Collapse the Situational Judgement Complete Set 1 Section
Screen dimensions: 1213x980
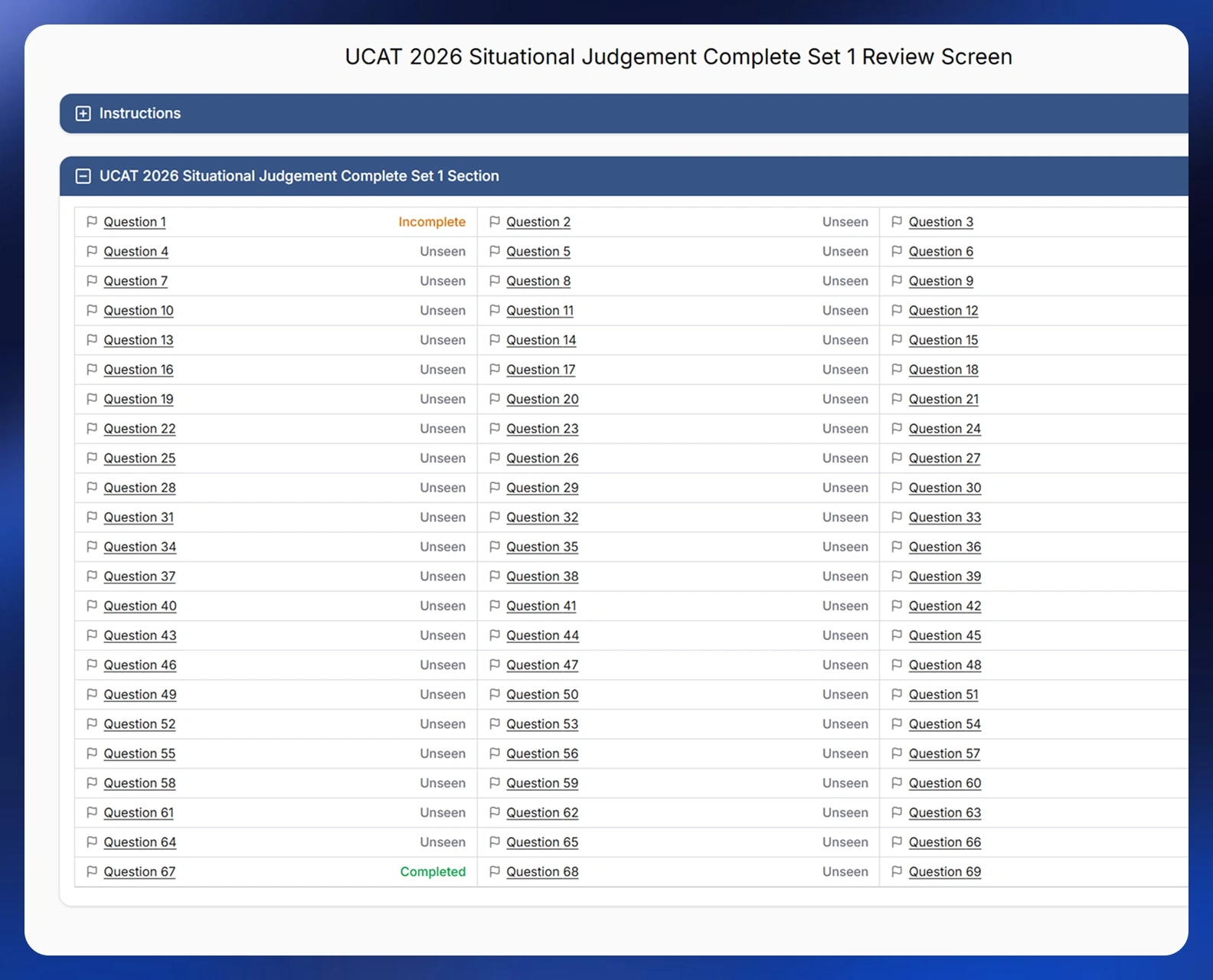pyautogui.click(x=83, y=176)
